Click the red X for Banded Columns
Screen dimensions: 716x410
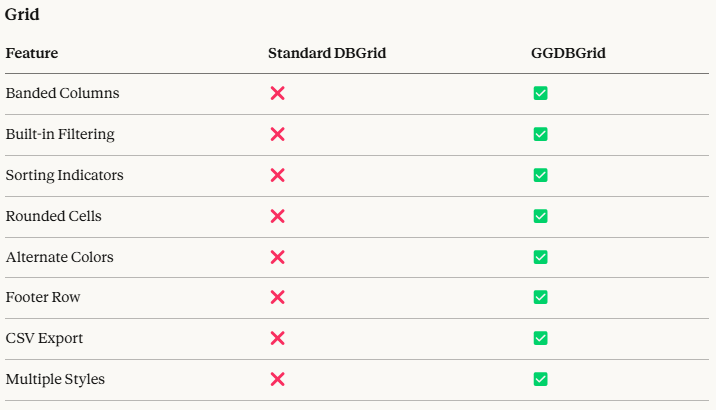(278, 93)
